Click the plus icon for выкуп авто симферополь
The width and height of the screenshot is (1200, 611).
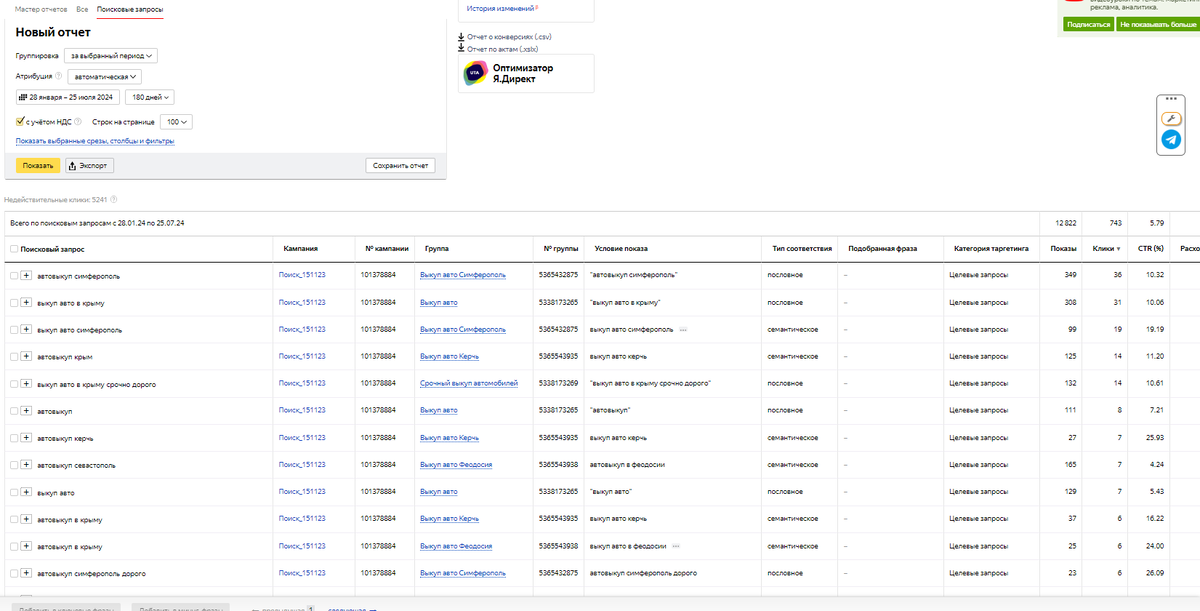pyautogui.click(x=27, y=329)
